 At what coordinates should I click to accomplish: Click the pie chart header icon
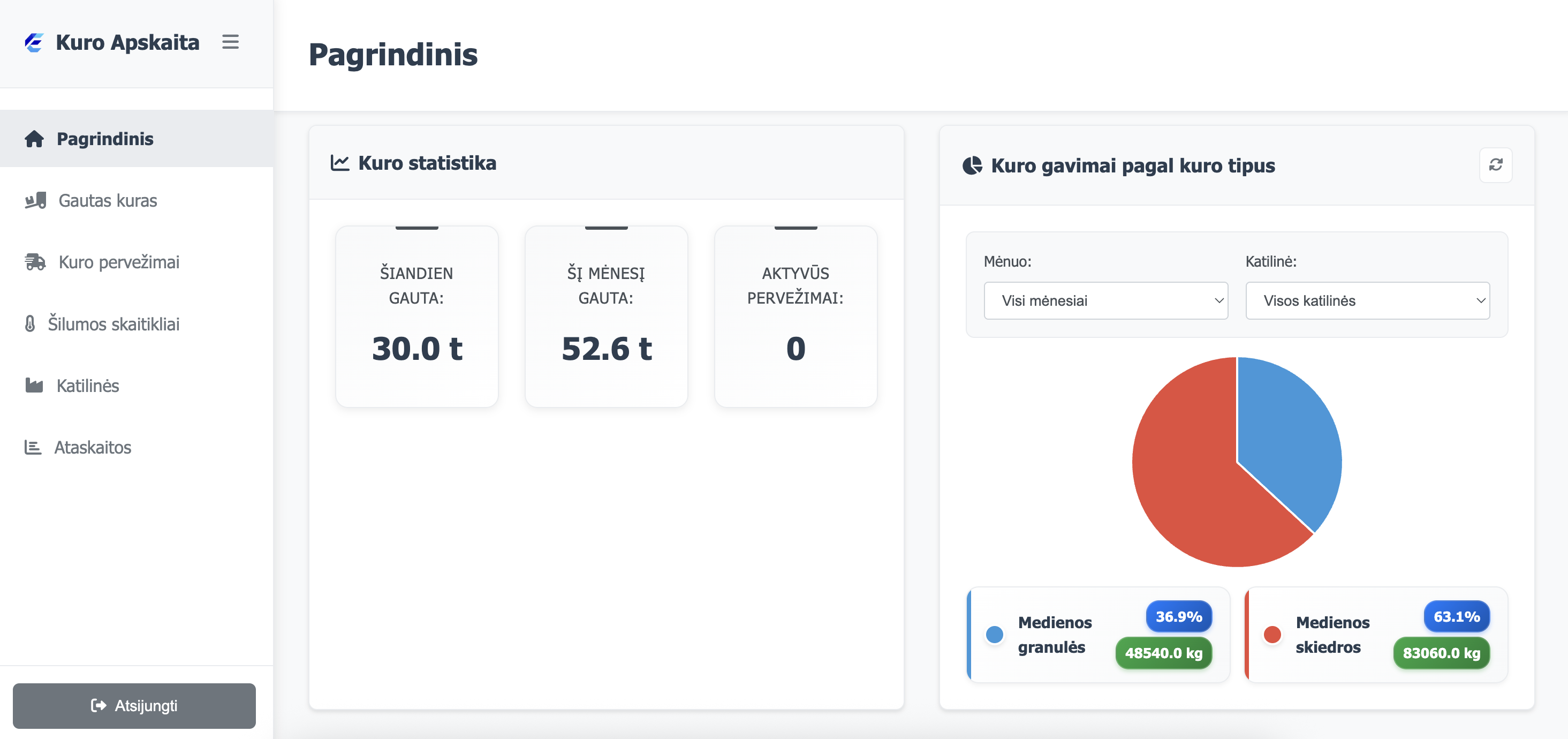[972, 165]
